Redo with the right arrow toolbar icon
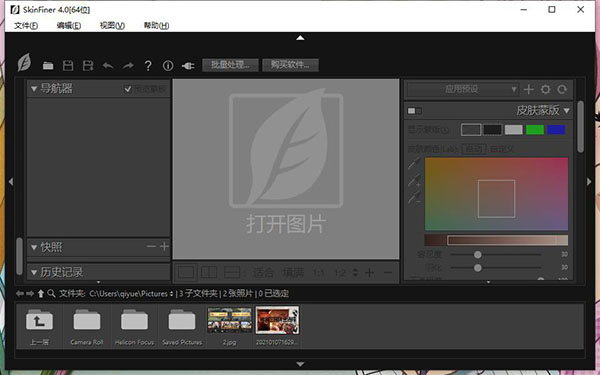This screenshot has height=375, width=600. point(128,66)
